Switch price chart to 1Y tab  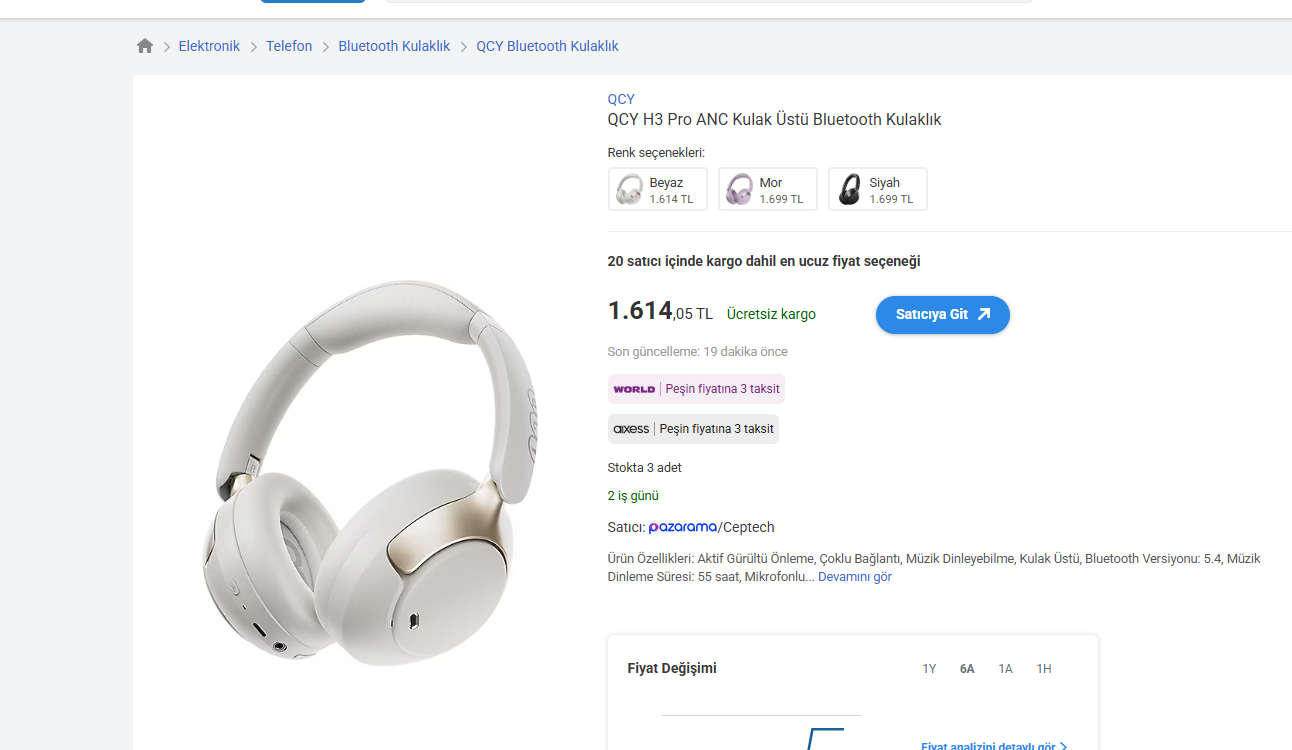929,669
